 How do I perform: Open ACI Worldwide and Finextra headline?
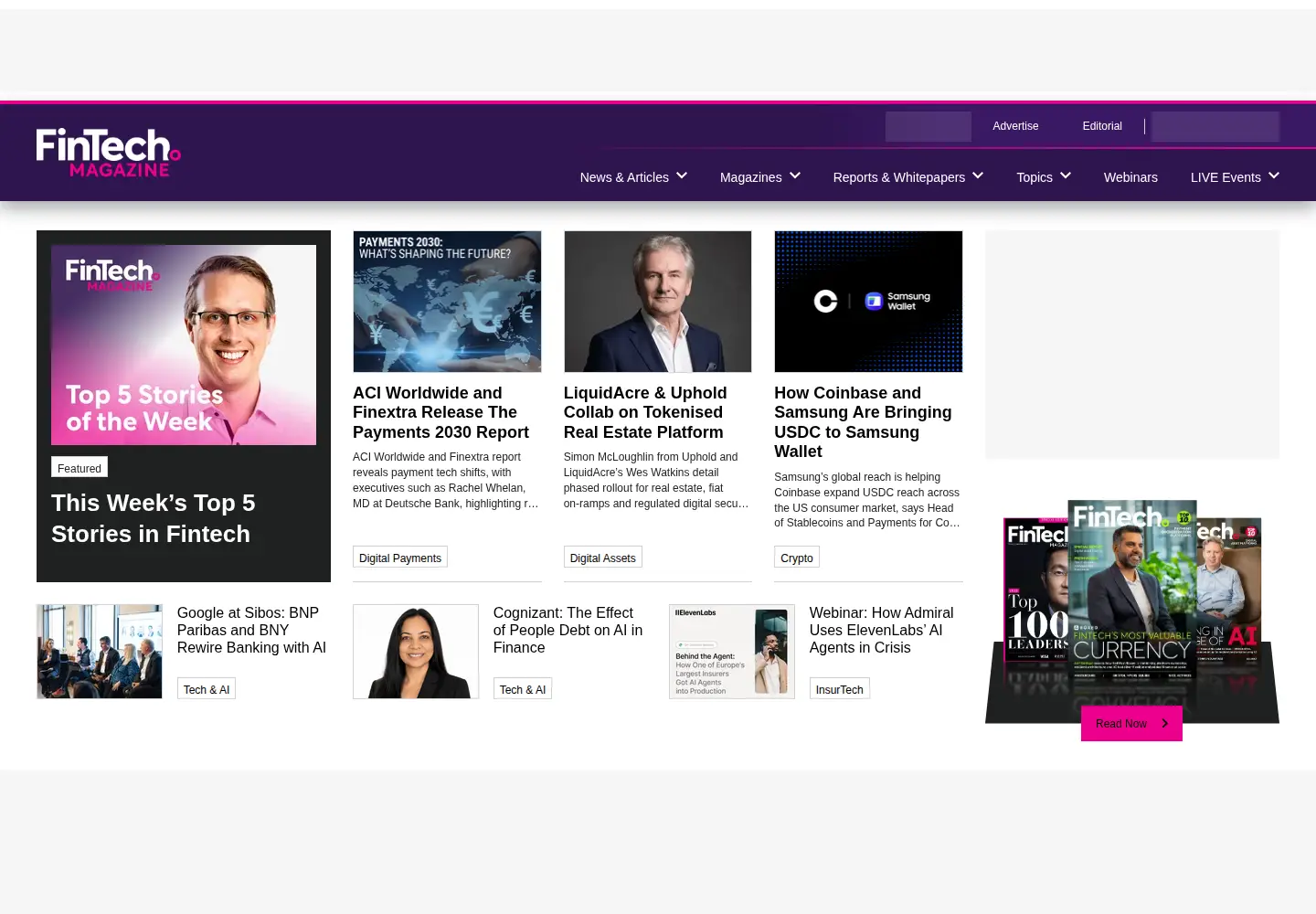coord(440,412)
